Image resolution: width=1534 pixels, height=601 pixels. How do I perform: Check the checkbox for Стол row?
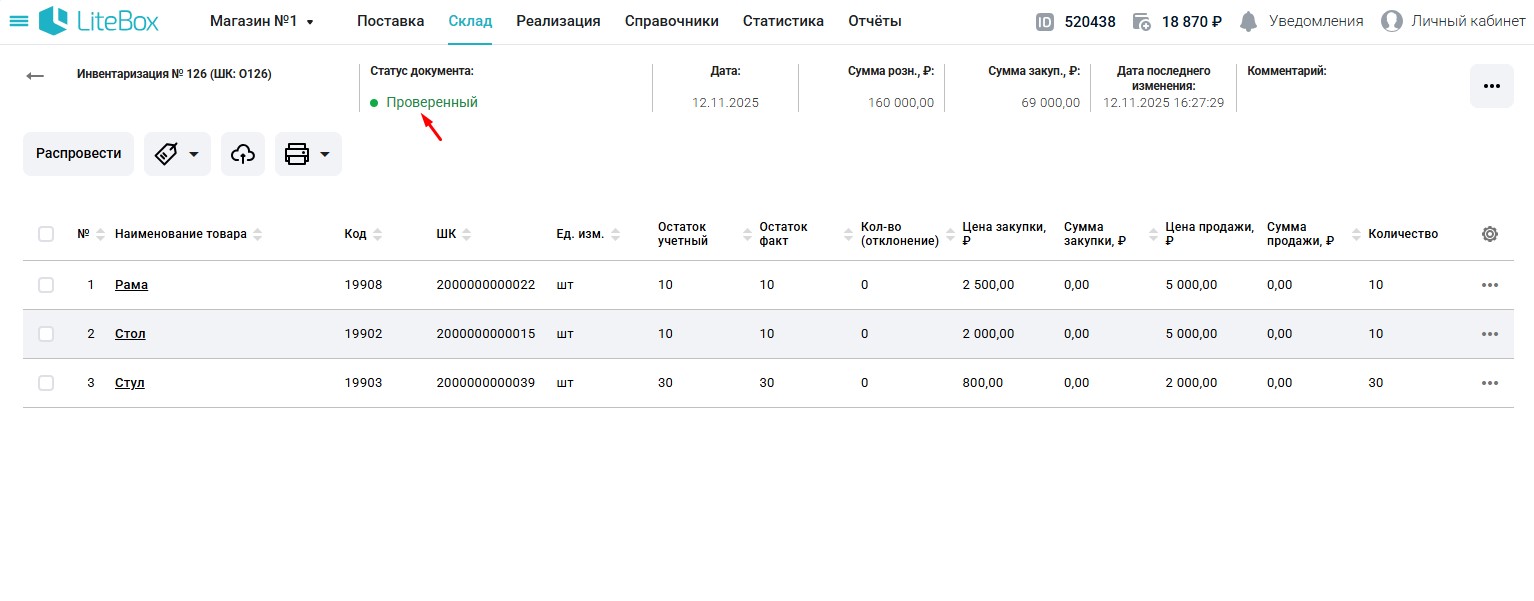tap(46, 334)
